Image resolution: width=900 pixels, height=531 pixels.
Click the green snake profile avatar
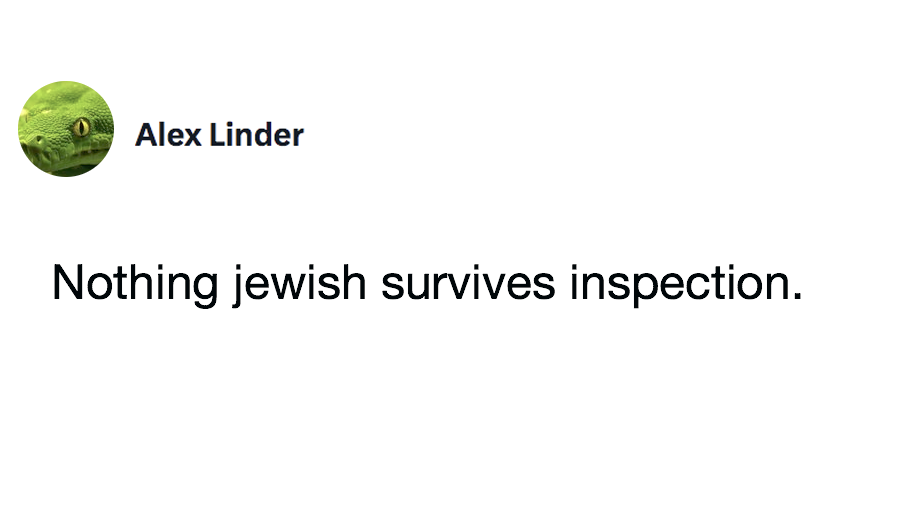coord(66,129)
